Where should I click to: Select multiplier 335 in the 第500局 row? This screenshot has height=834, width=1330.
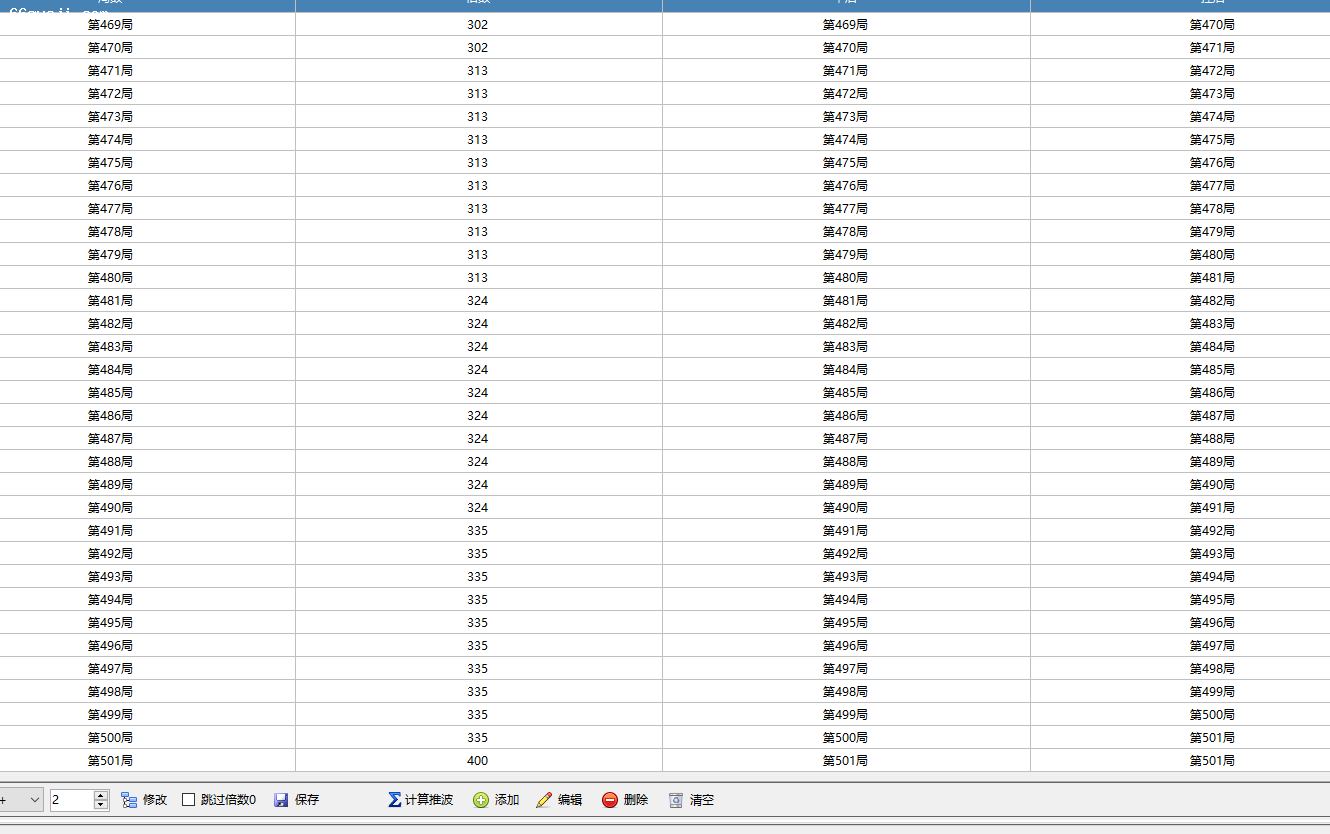478,738
